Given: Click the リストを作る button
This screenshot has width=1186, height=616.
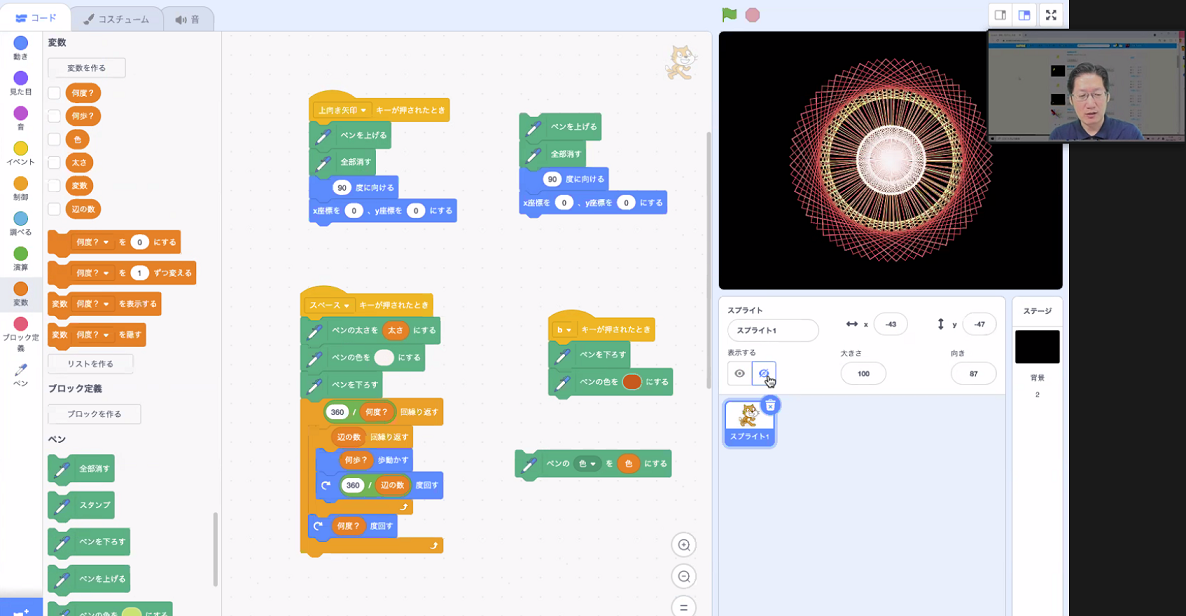Looking at the screenshot, I should 90,364.
